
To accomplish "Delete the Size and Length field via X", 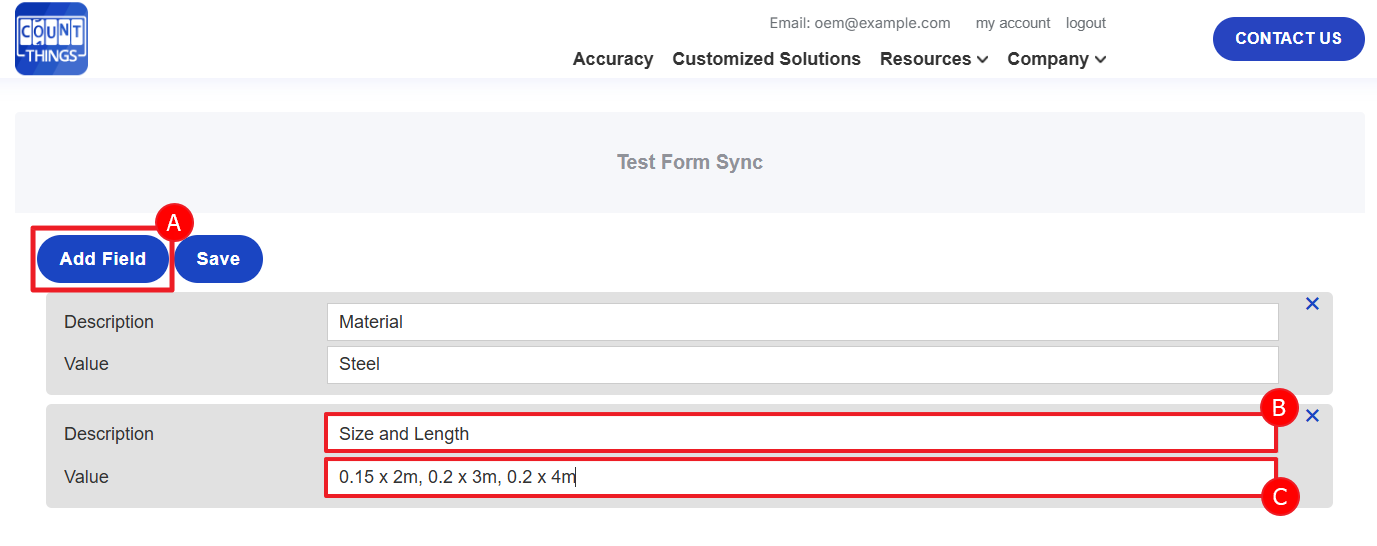I will [x=1312, y=416].
